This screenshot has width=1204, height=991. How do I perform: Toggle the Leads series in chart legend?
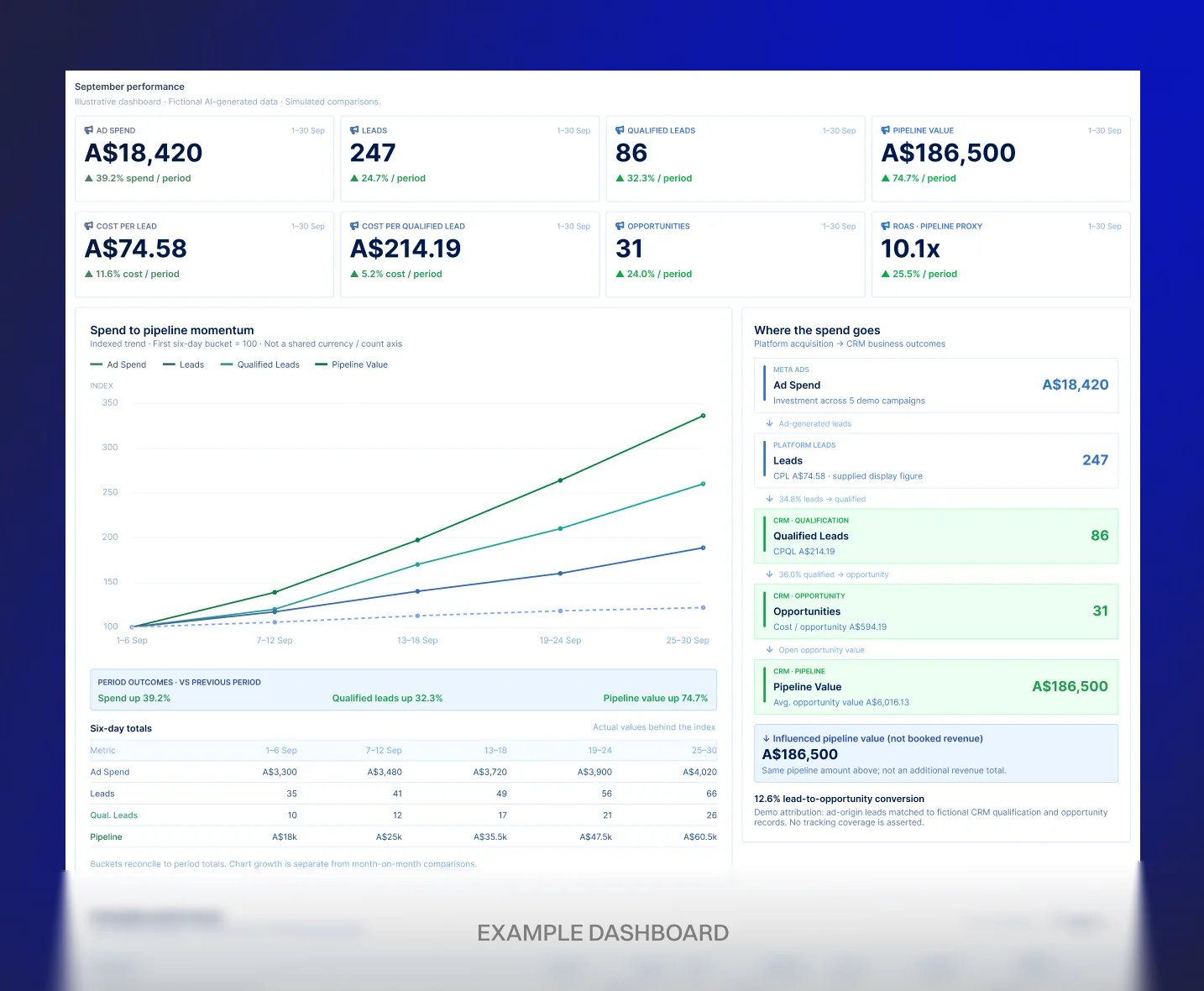pyautogui.click(x=183, y=364)
